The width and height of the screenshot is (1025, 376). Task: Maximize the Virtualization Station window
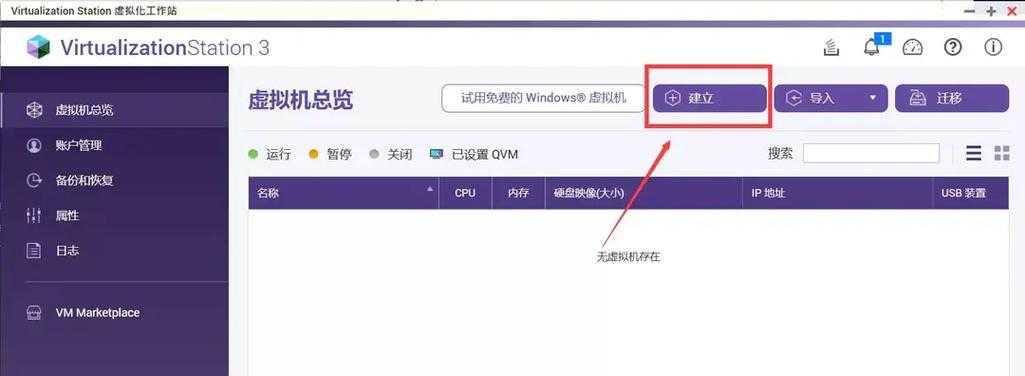tap(991, 10)
